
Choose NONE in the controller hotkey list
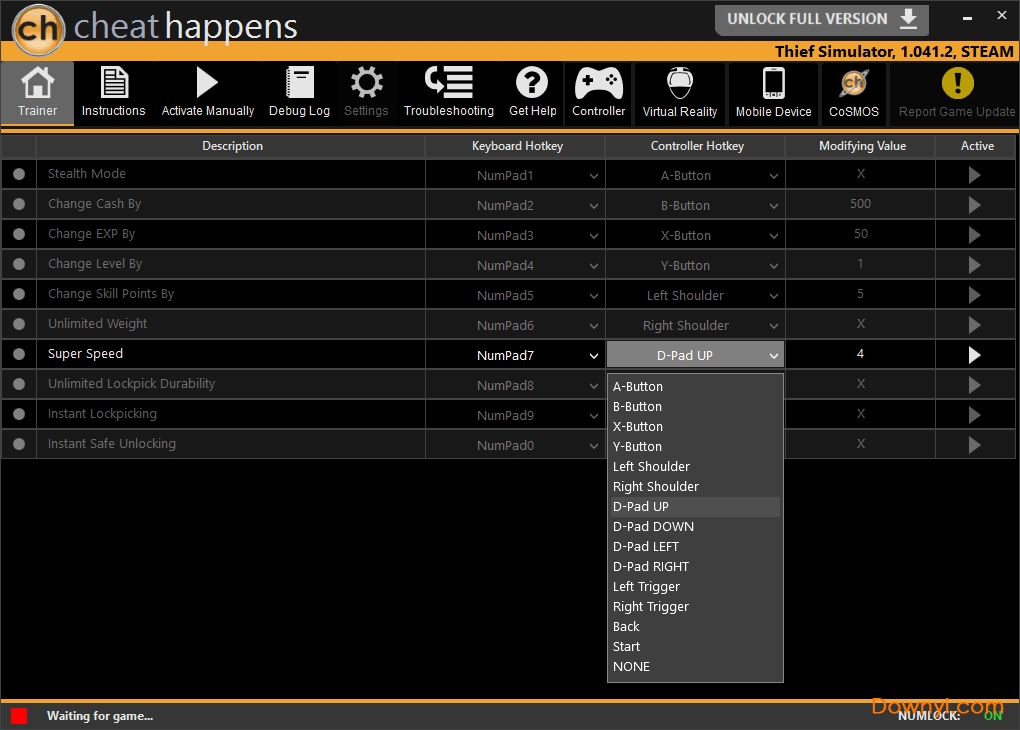coord(631,667)
